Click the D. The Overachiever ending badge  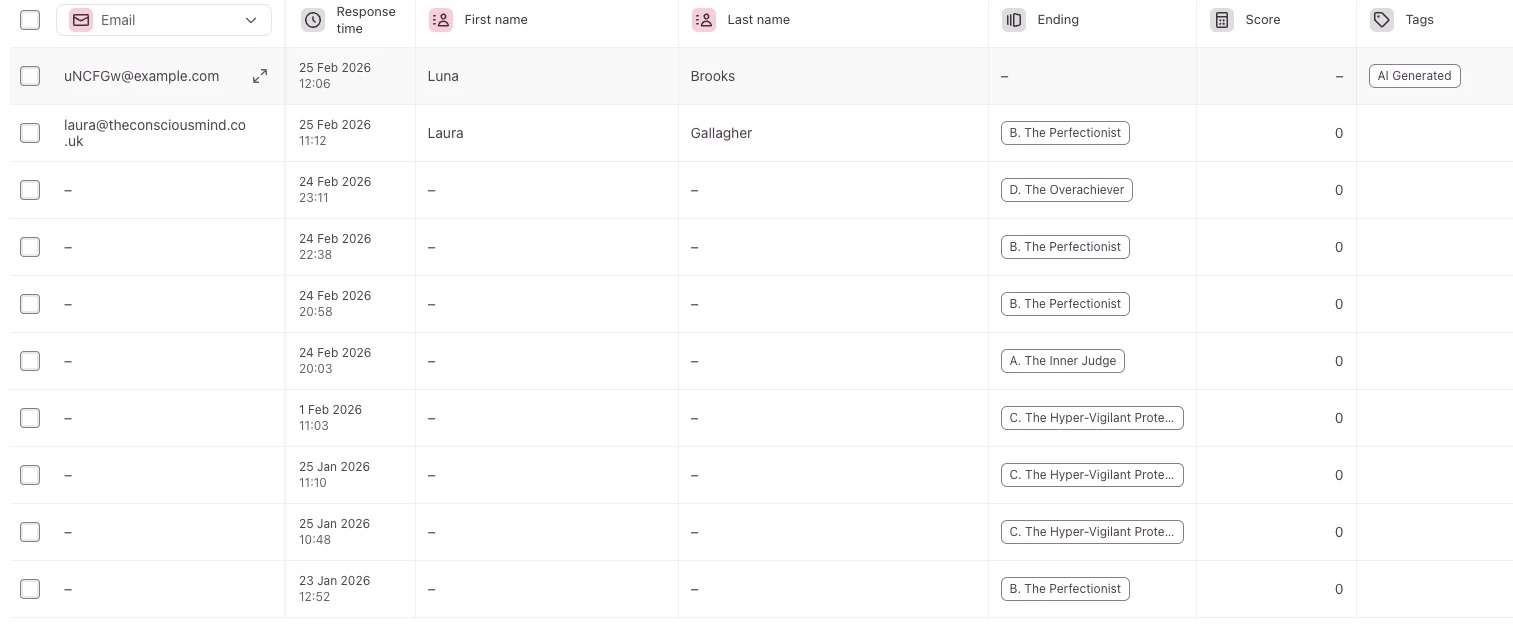coord(1066,190)
